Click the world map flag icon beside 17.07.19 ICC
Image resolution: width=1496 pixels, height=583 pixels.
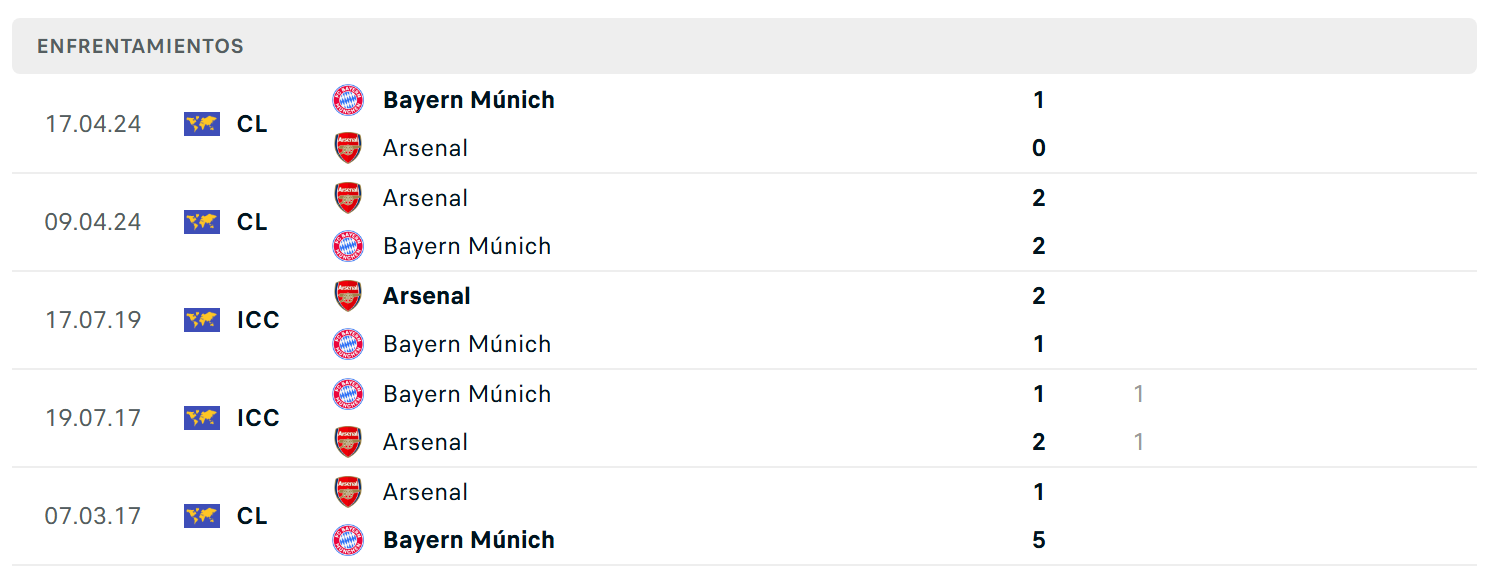click(202, 320)
